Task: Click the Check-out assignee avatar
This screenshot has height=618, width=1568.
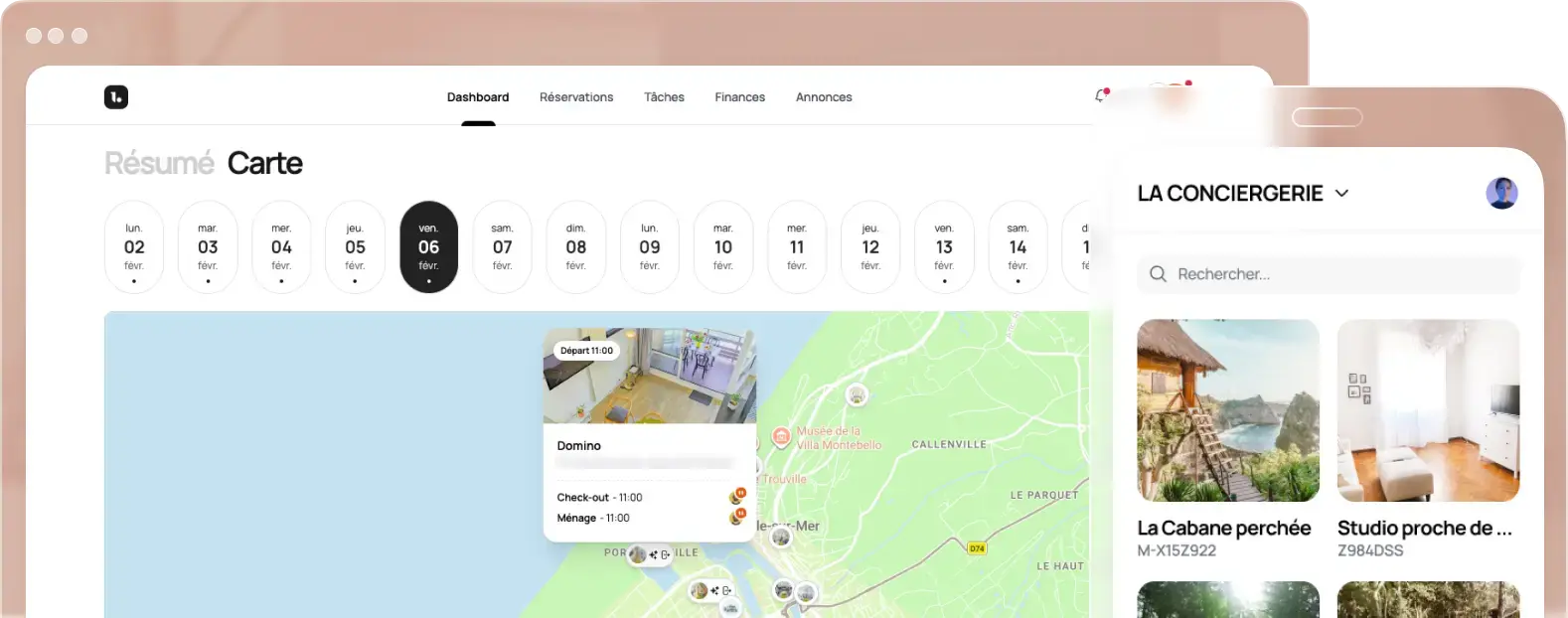Action: tap(737, 496)
